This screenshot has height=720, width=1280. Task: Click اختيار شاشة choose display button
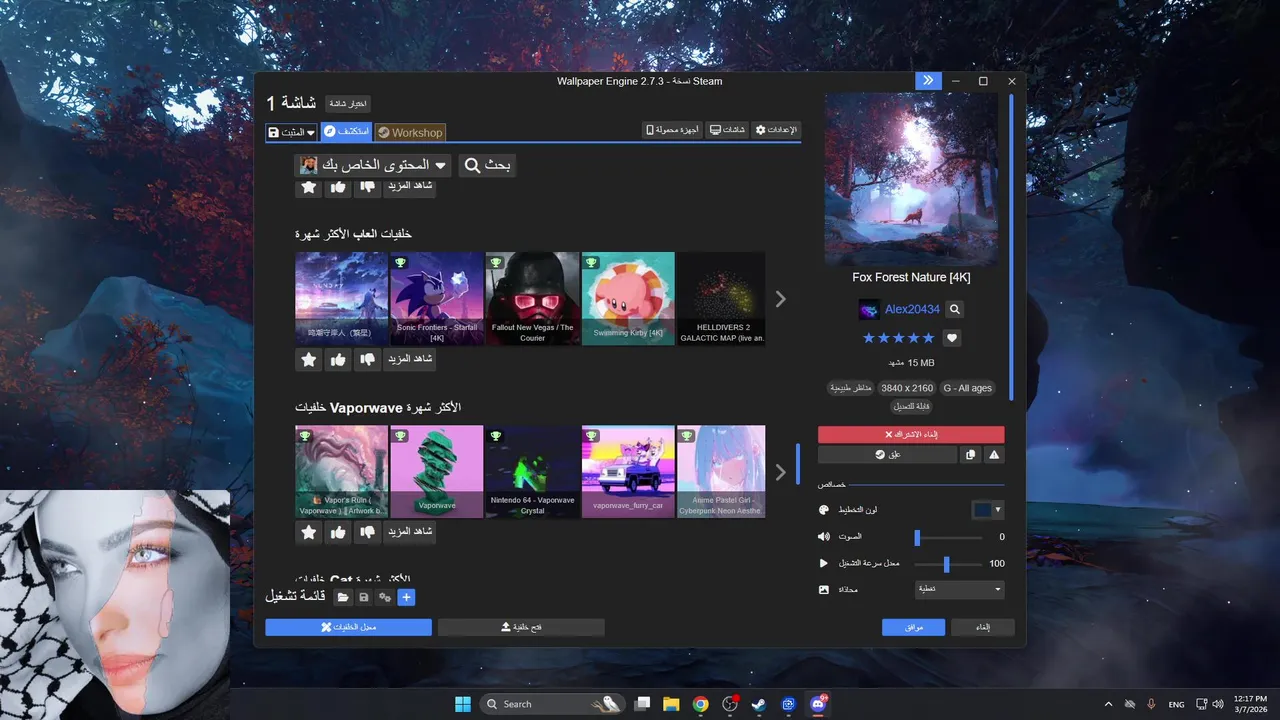(x=347, y=103)
